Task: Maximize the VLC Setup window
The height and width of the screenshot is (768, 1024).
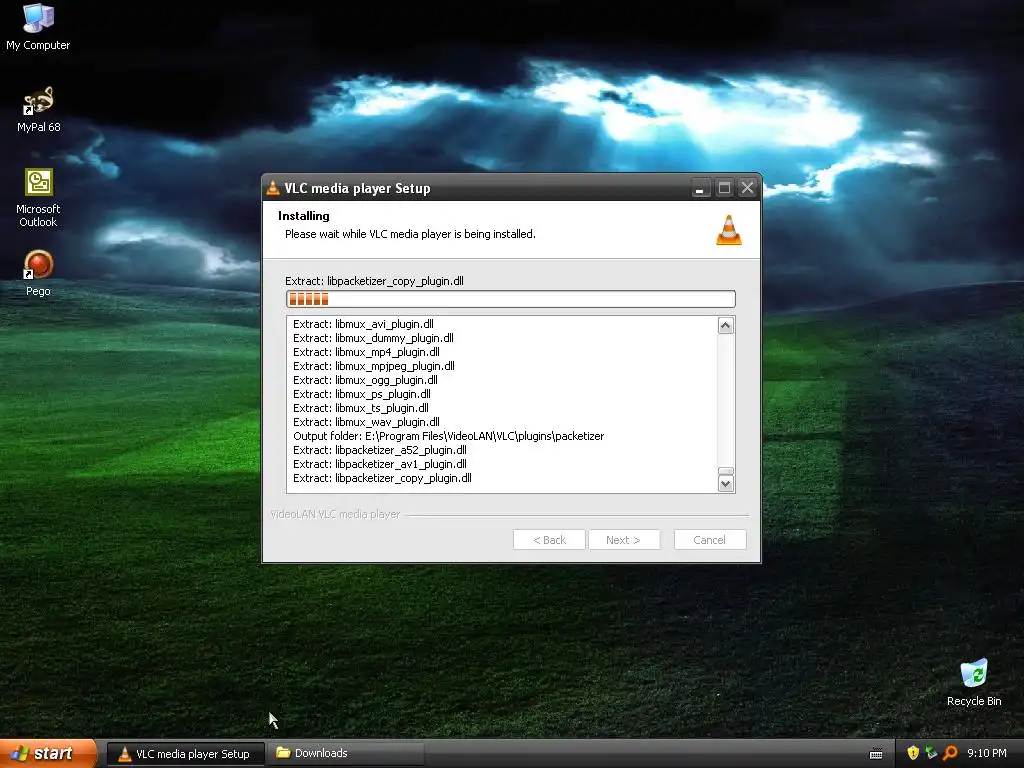Action: point(724,188)
